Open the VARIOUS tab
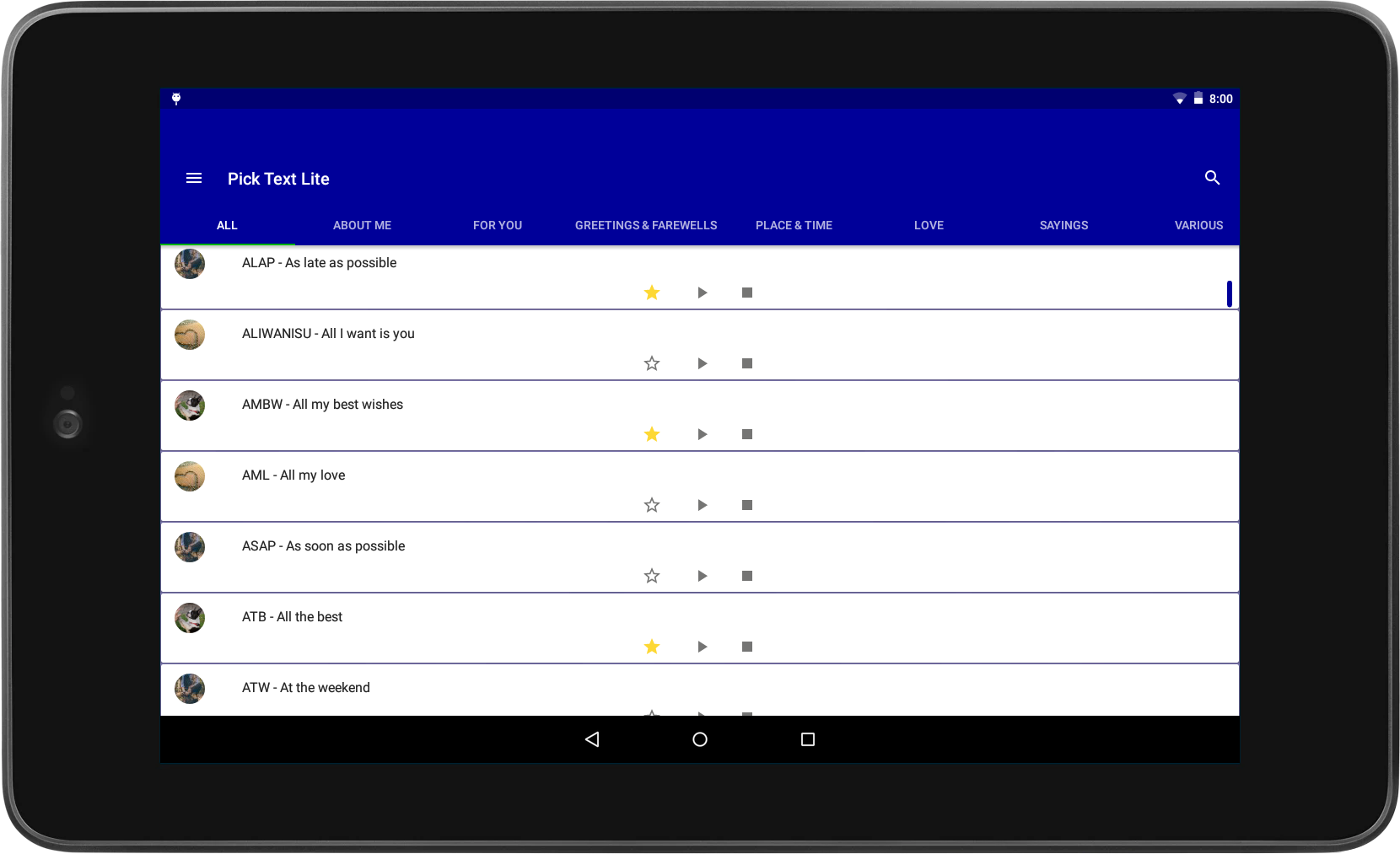1400x854 pixels. pyautogui.click(x=1198, y=225)
